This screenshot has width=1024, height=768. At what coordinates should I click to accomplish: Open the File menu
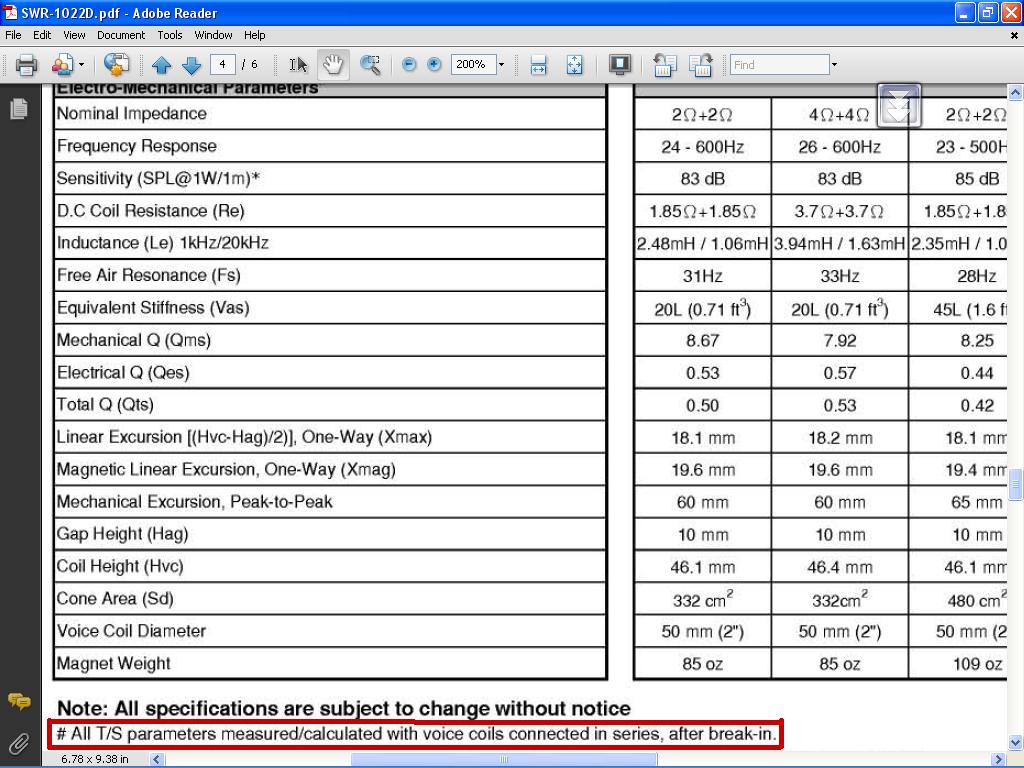click(13, 35)
